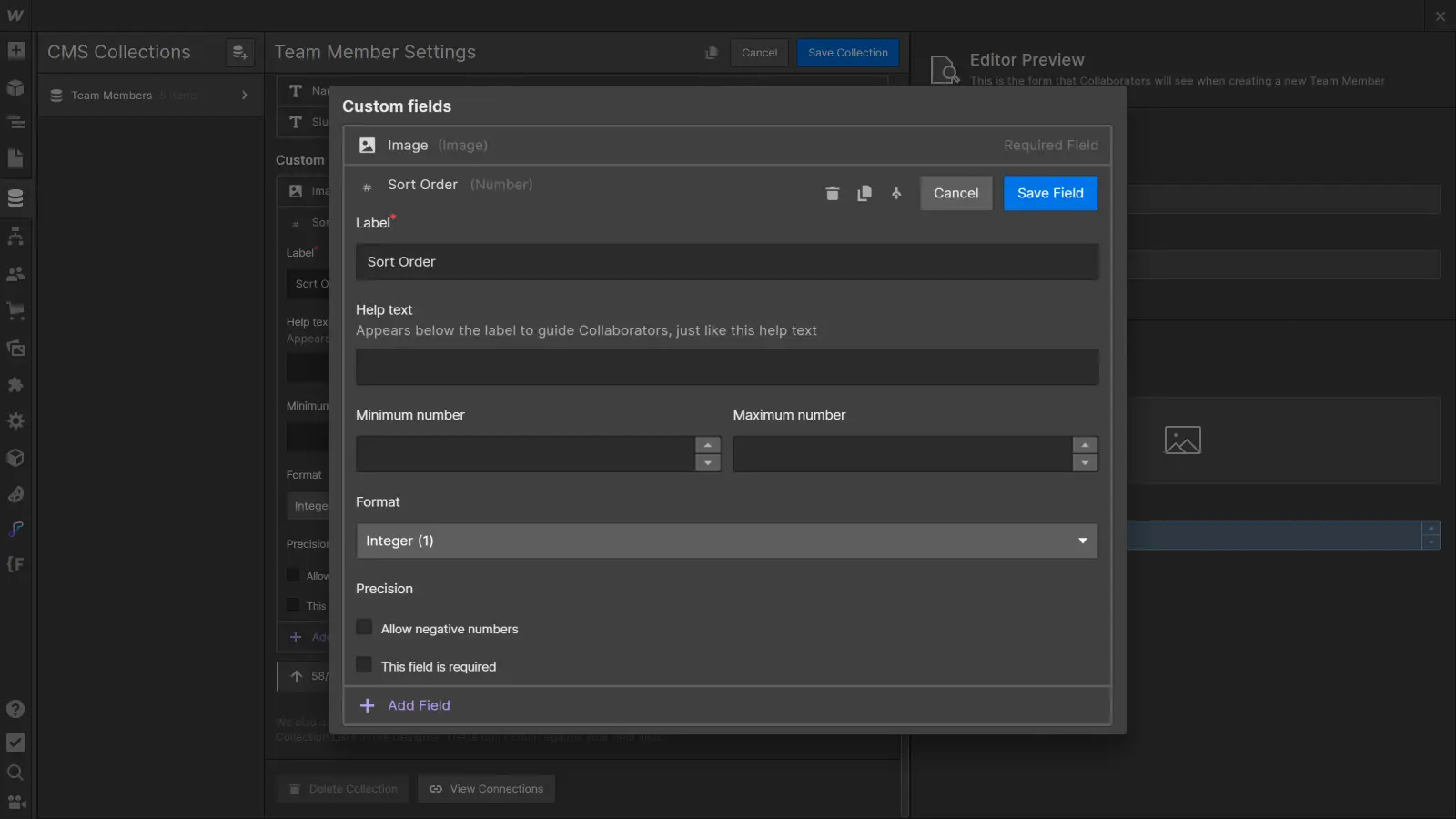This screenshot has width=1456, height=819.
Task: Delete the Sort Order field via trash icon
Action: (832, 193)
